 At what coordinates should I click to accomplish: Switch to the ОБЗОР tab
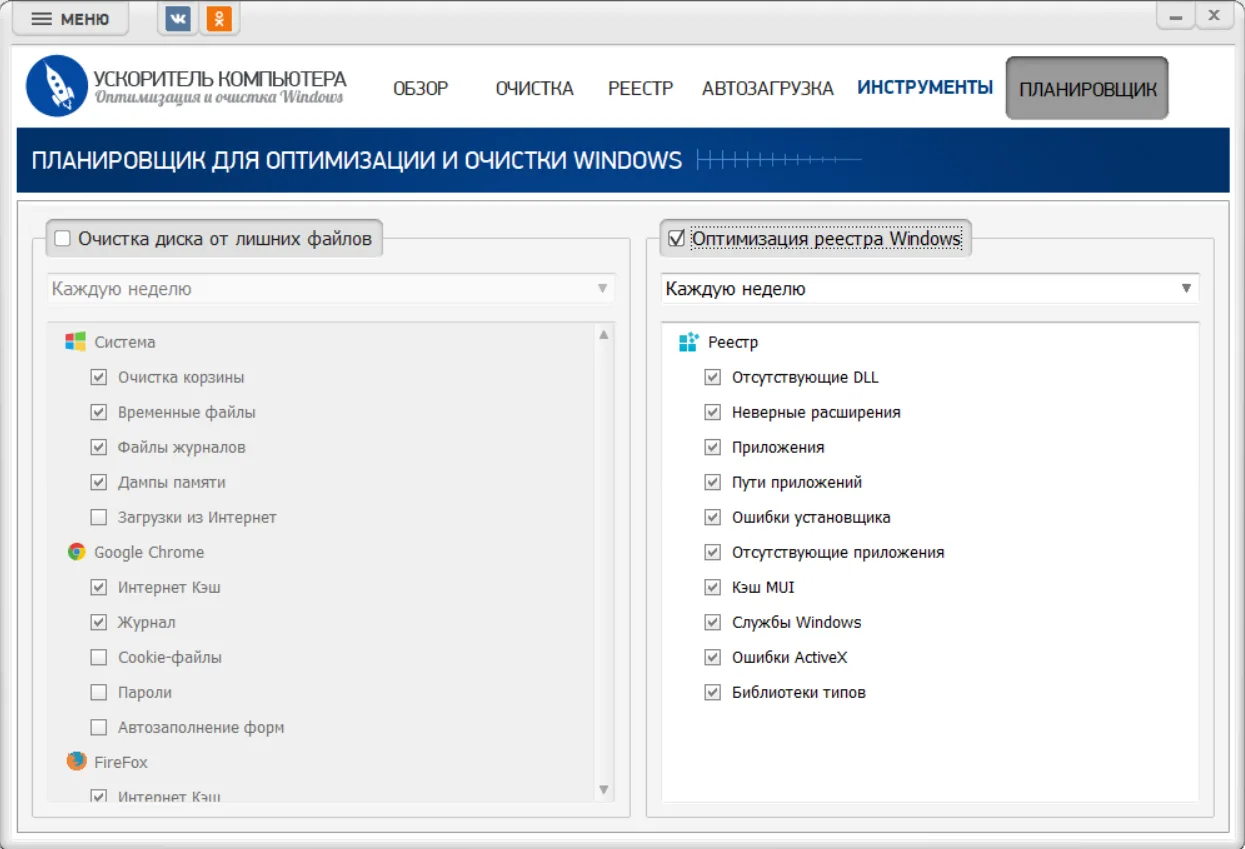tap(420, 88)
